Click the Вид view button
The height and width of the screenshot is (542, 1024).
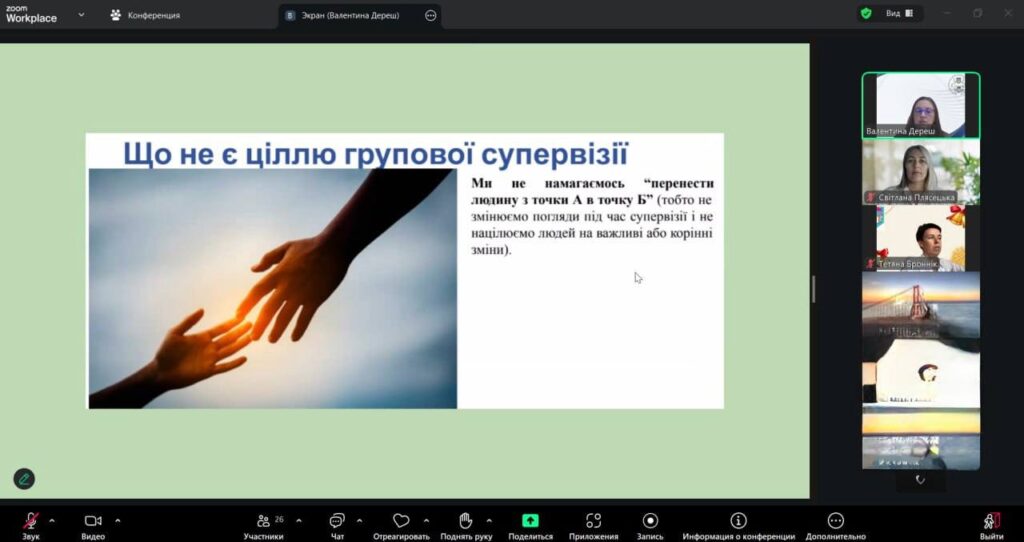coord(892,13)
